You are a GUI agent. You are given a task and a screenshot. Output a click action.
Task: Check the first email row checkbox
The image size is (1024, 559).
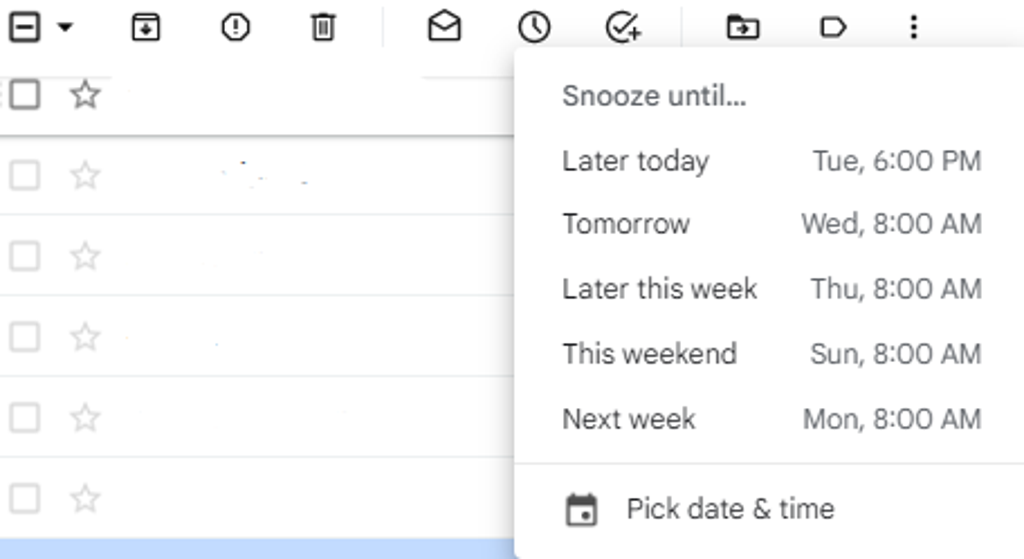point(25,95)
